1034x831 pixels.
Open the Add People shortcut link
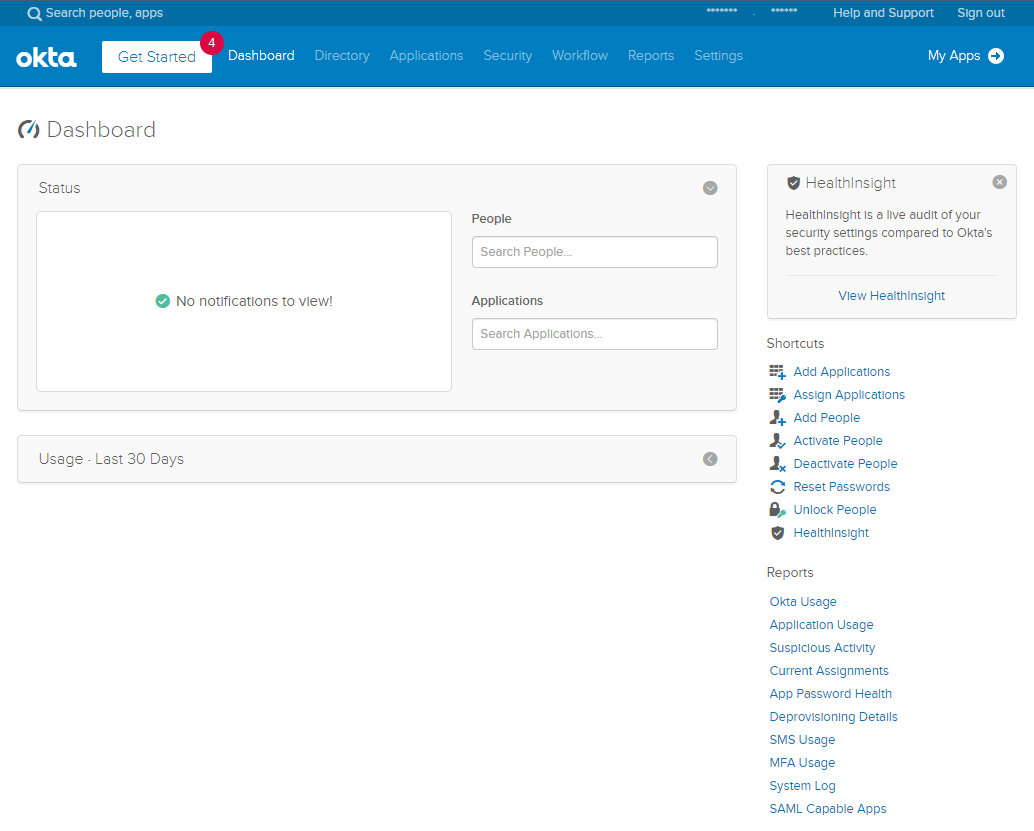point(826,417)
